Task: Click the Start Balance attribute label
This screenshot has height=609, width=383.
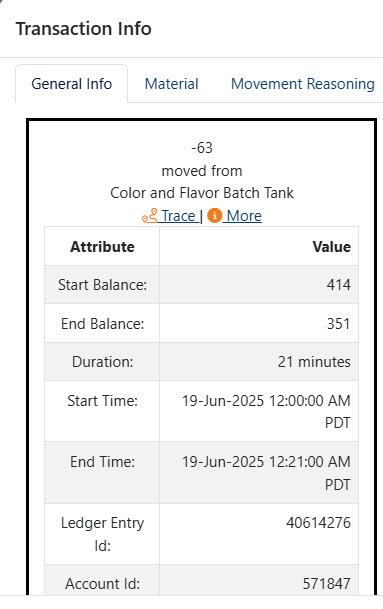Action: point(102,285)
